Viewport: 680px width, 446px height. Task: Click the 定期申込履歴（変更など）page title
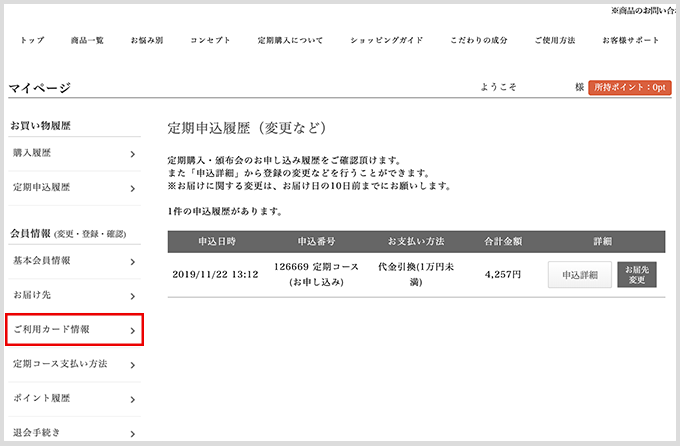tap(247, 128)
